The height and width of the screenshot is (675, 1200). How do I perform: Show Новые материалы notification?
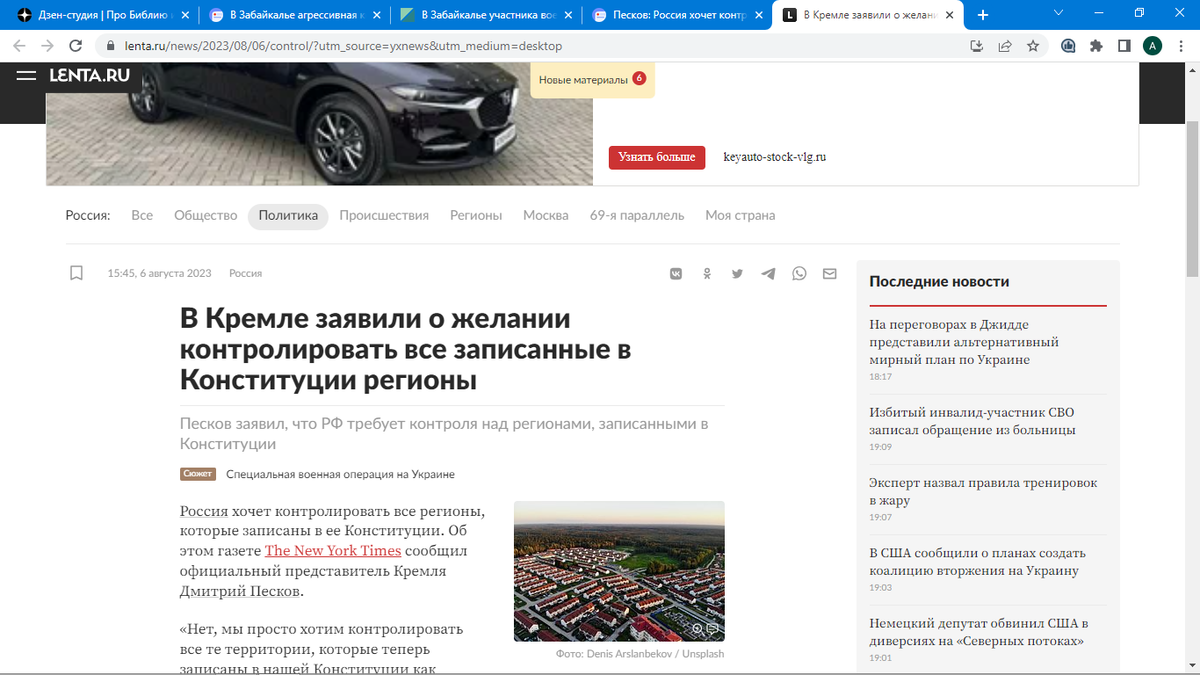592,79
